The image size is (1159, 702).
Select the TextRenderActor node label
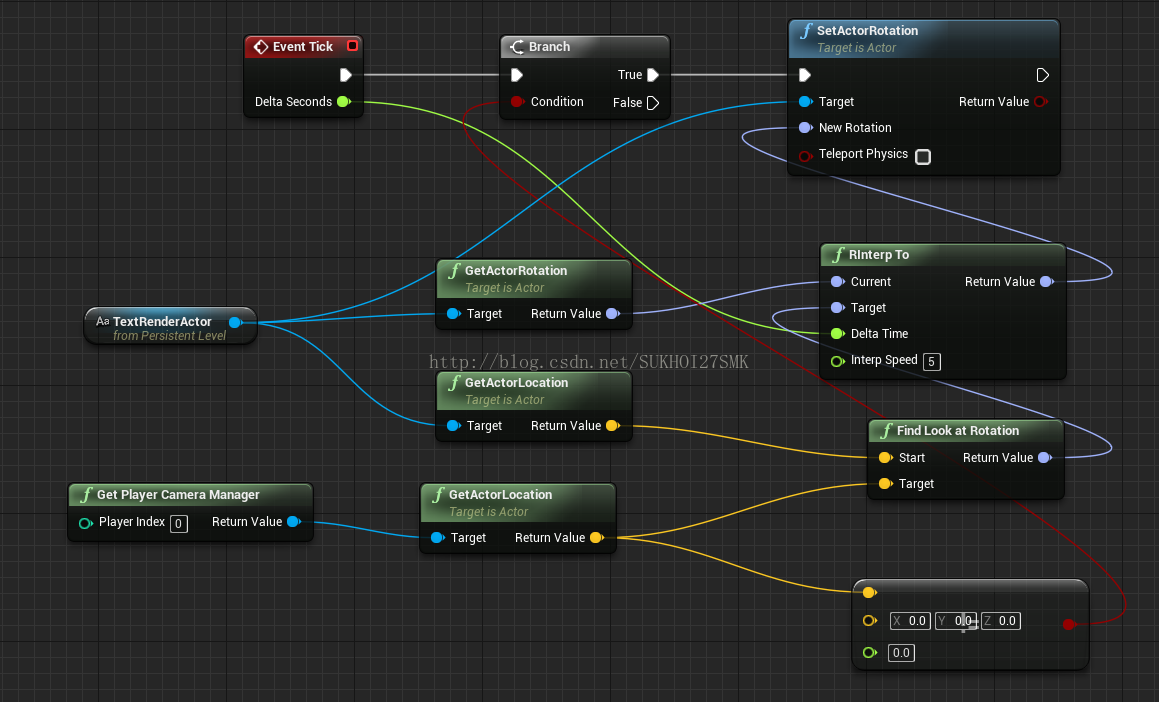[162, 321]
